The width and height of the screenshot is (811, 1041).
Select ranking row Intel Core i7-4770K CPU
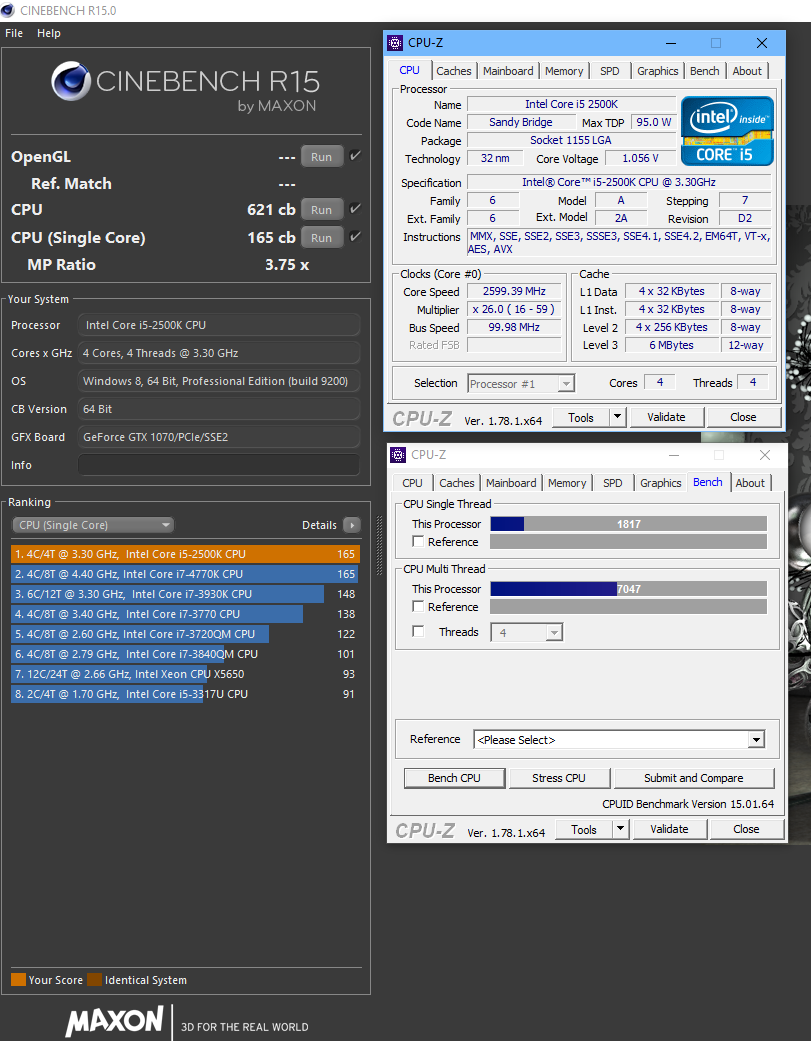pyautogui.click(x=185, y=574)
